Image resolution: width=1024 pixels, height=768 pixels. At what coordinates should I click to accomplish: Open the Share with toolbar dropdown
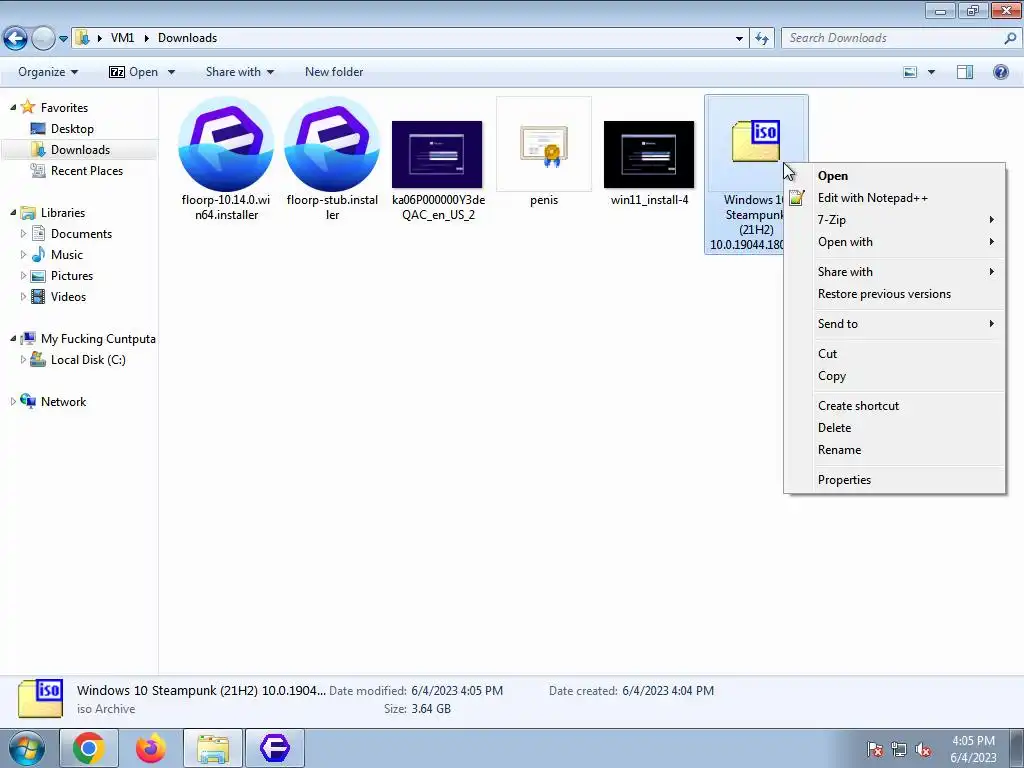(240, 72)
